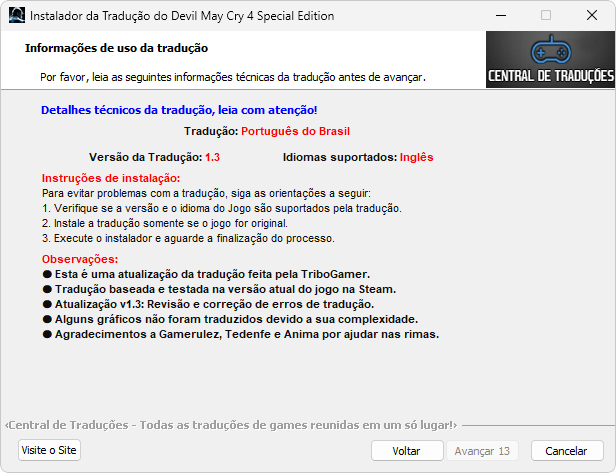Go back with the Voltar button
Image resolution: width=616 pixels, height=473 pixels.
point(407,451)
